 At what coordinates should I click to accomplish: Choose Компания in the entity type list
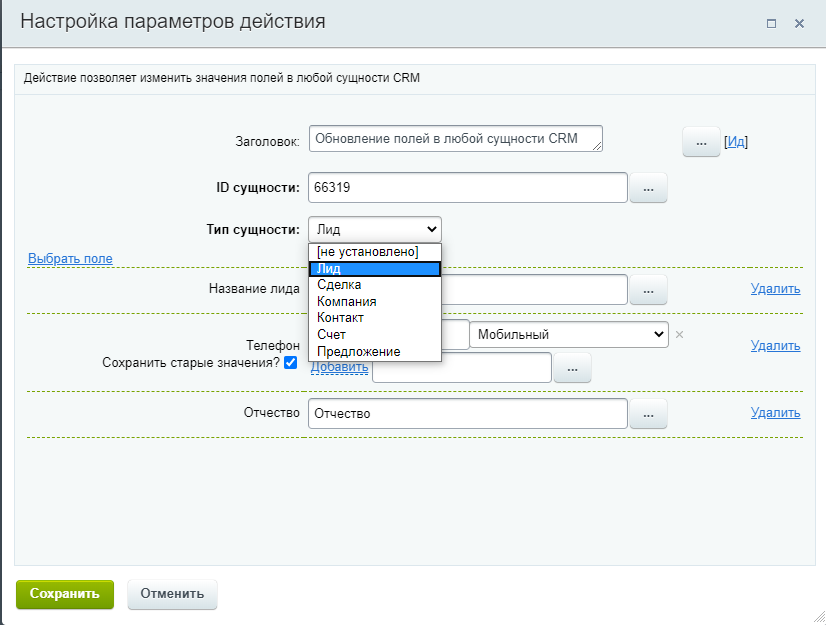tap(346, 301)
